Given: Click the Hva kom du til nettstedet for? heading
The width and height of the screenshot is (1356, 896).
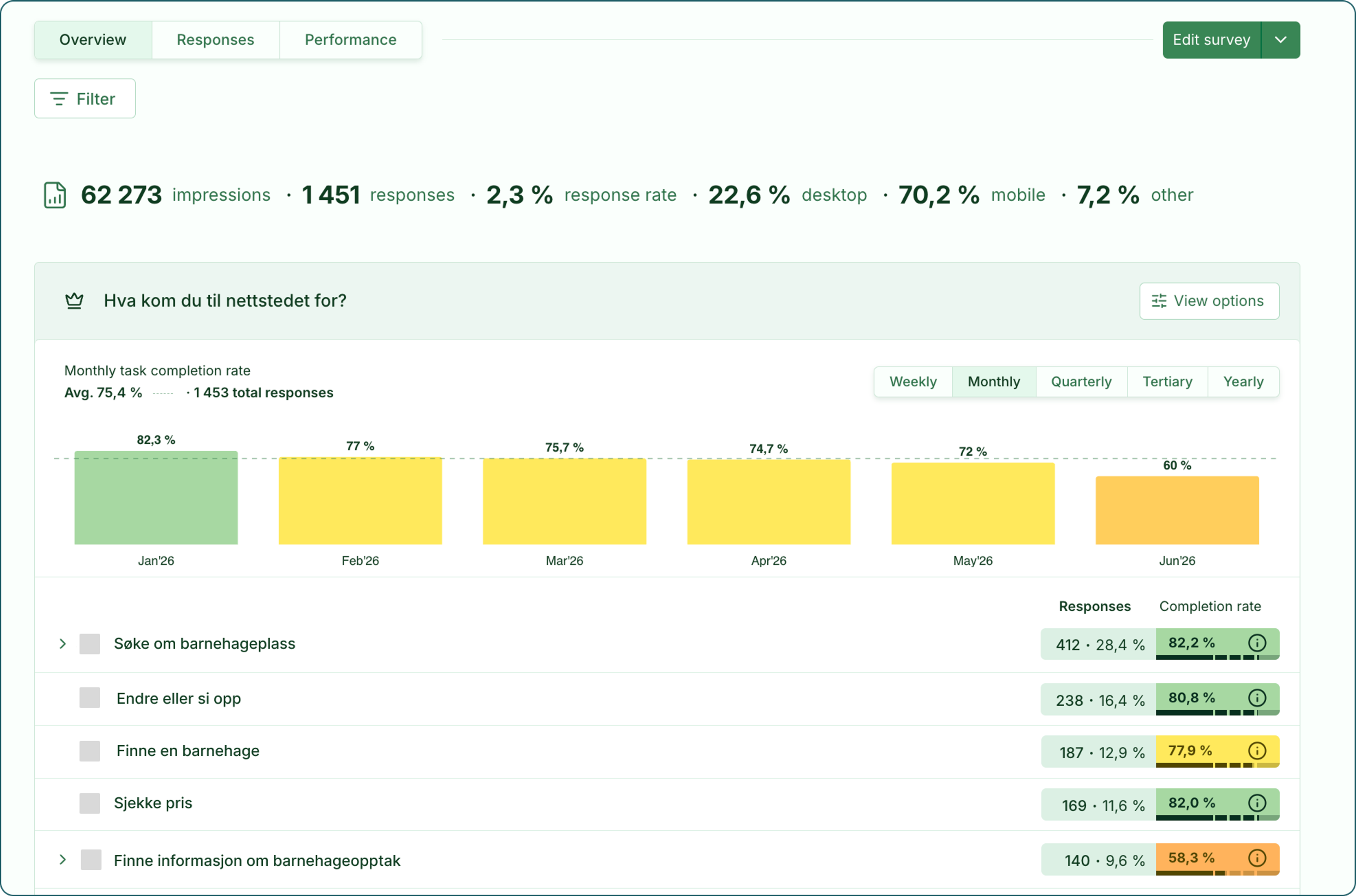Looking at the screenshot, I should point(225,301).
